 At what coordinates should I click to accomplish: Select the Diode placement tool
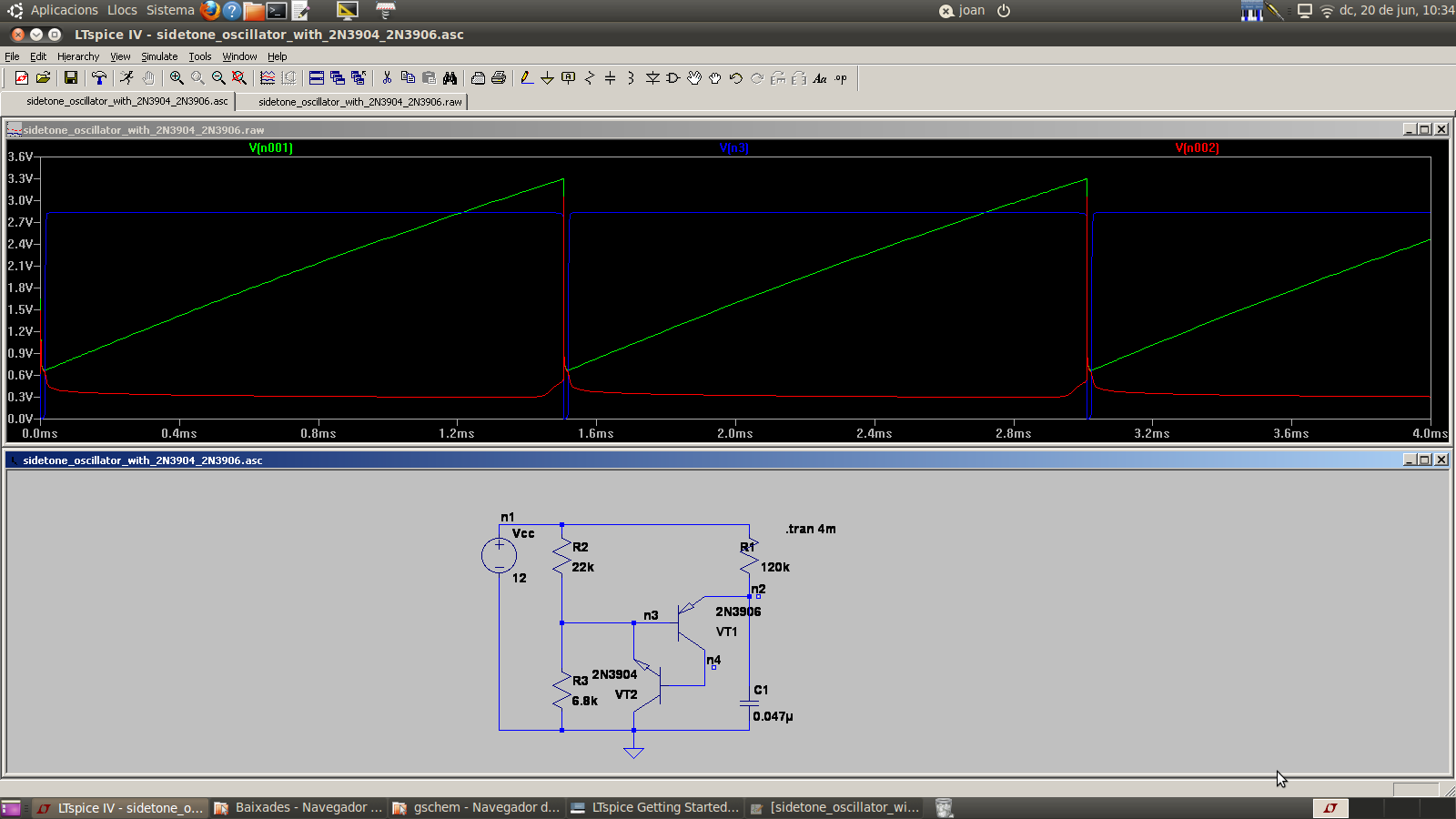click(652, 78)
